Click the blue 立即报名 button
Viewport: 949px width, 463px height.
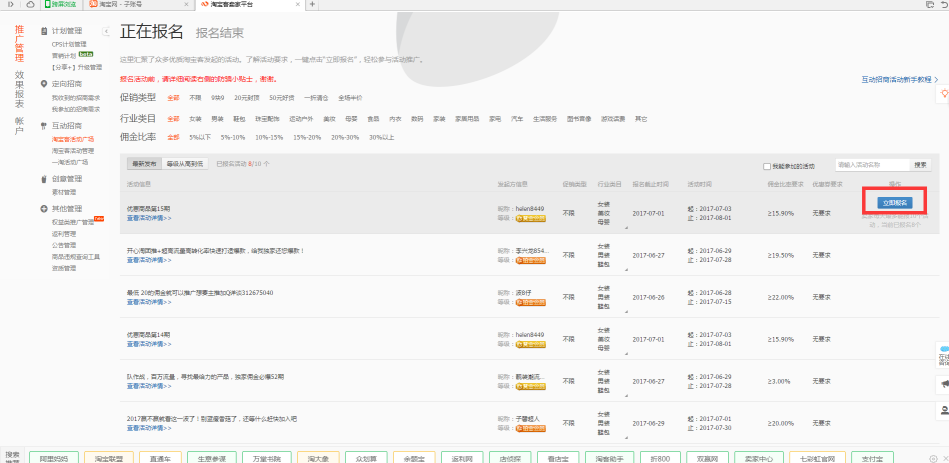coord(895,202)
